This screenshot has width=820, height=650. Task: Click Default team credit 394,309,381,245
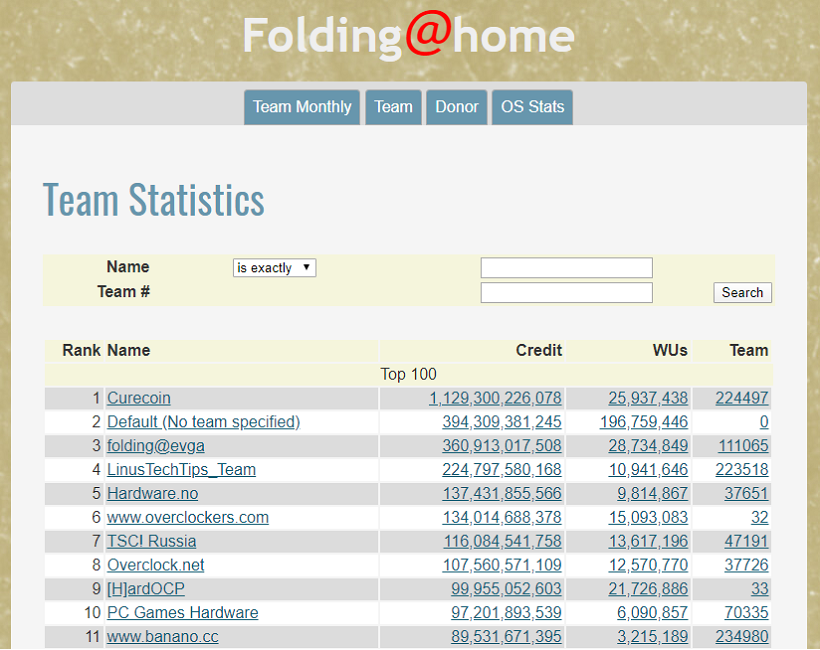pos(502,422)
